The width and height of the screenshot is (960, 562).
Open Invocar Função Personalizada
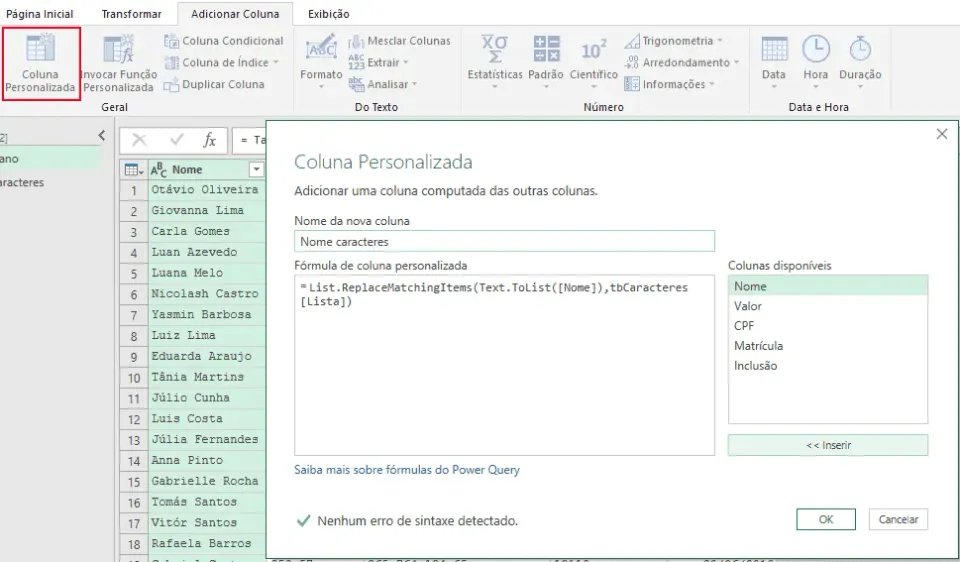pos(119,64)
